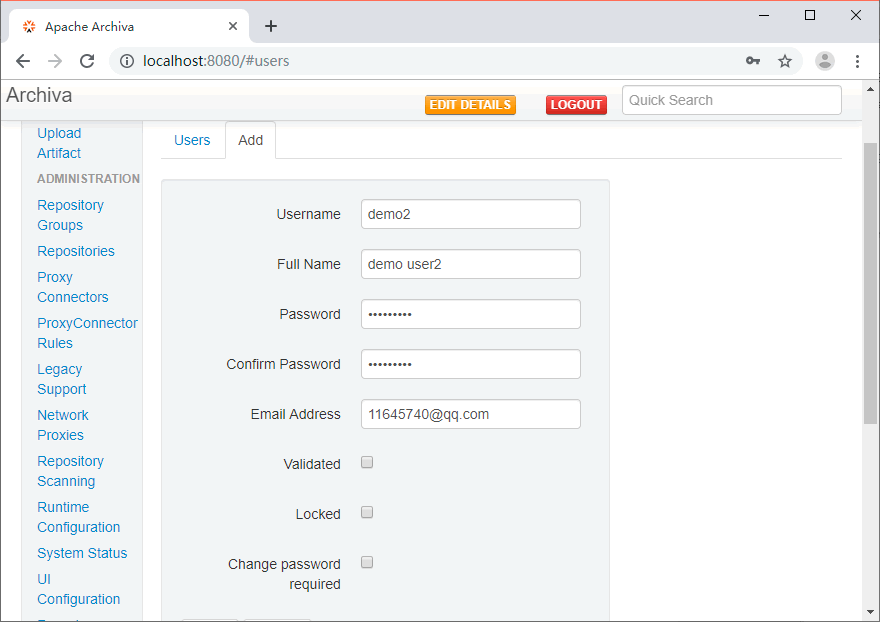Click the red LOGOUT button
Image resolution: width=880 pixels, height=622 pixels.
(576, 105)
